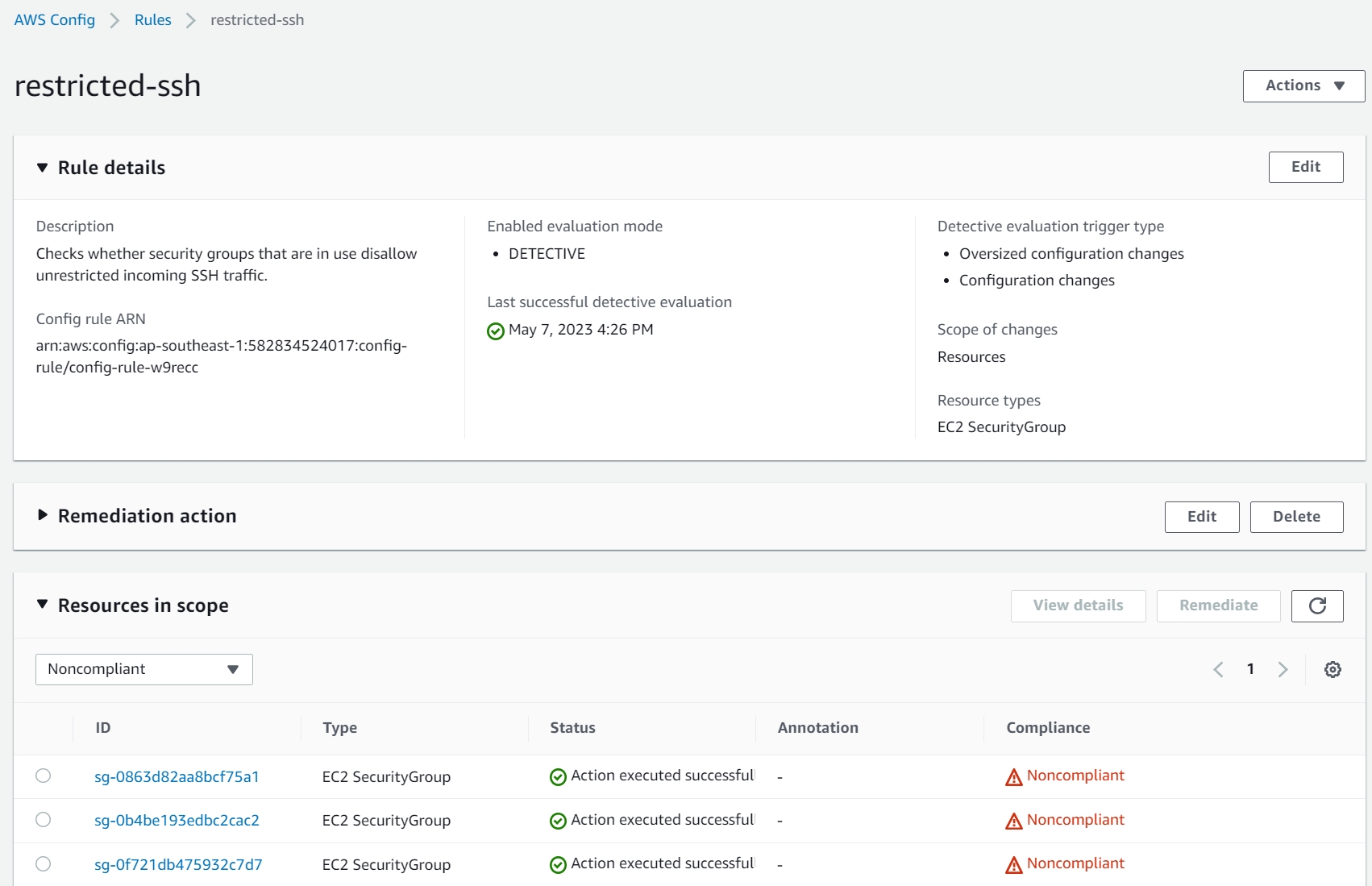1372x886 pixels.
Task: Navigate to AWS Config breadcrumb
Action: coord(55,20)
